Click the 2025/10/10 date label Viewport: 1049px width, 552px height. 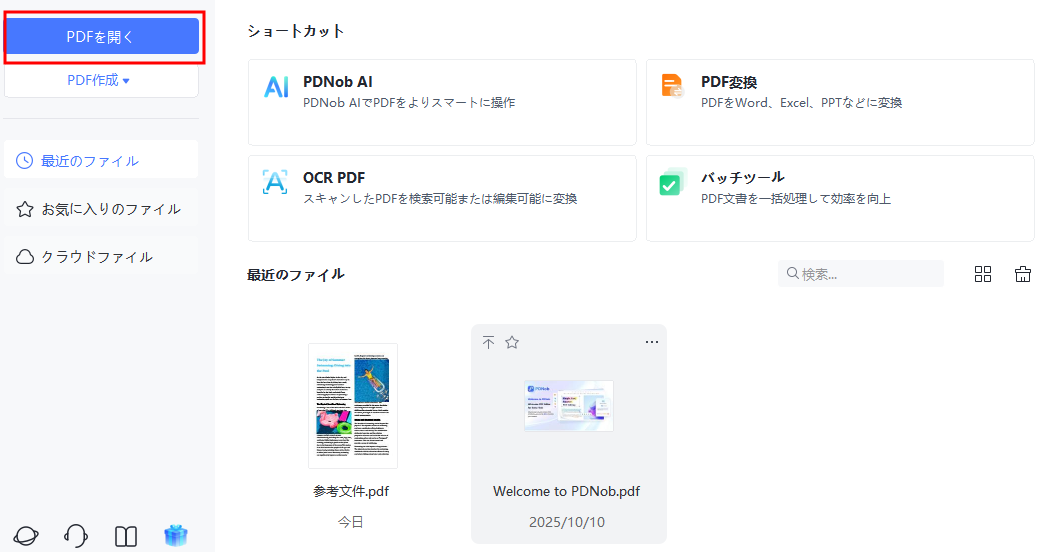pyautogui.click(x=567, y=522)
